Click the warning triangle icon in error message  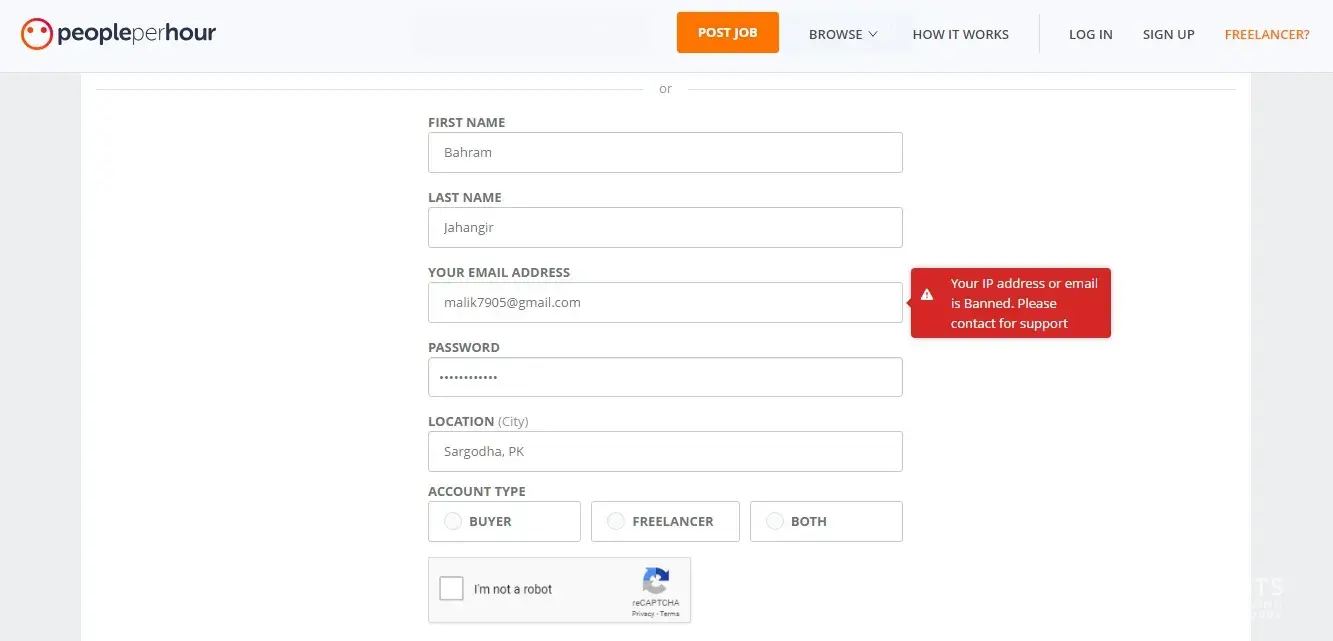click(x=927, y=294)
